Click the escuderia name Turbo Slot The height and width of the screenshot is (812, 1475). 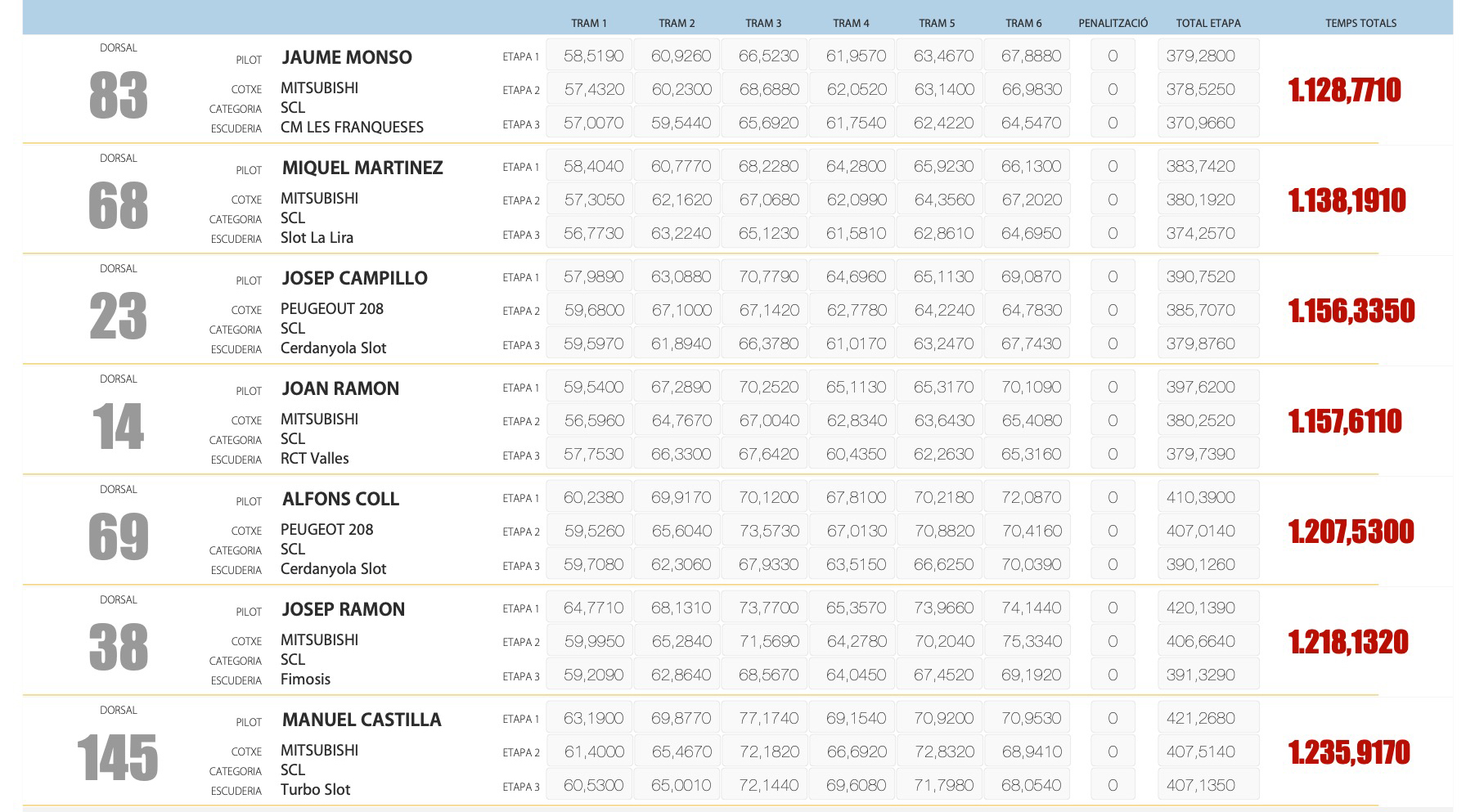coord(315,790)
